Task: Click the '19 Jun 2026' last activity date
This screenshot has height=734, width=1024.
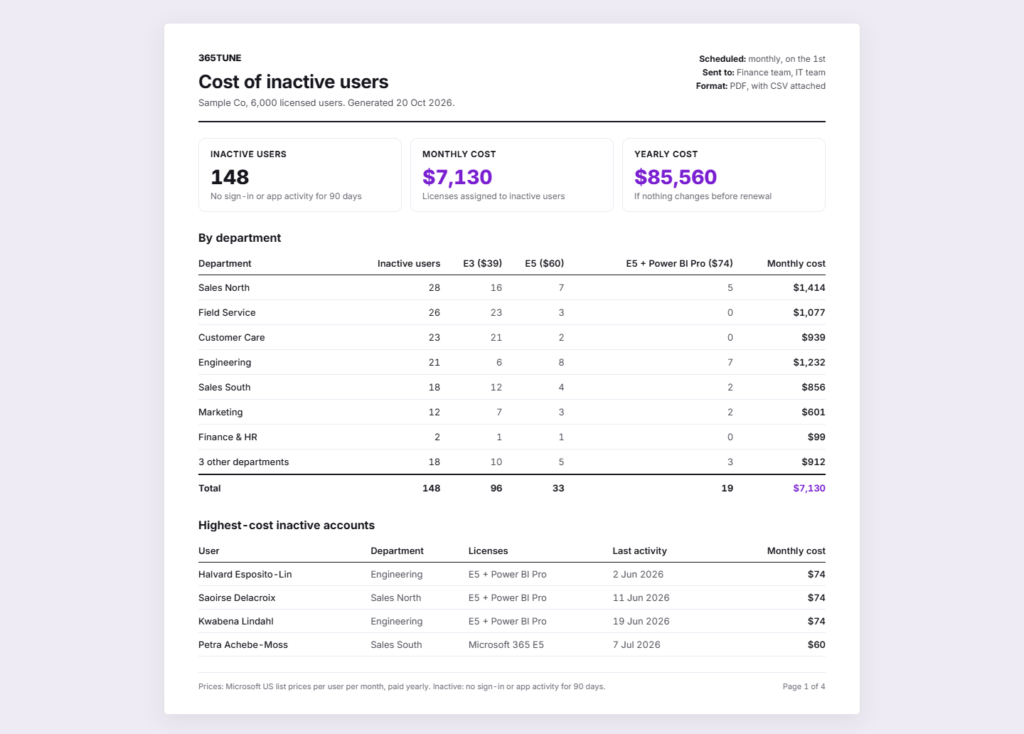Action: [641, 622]
